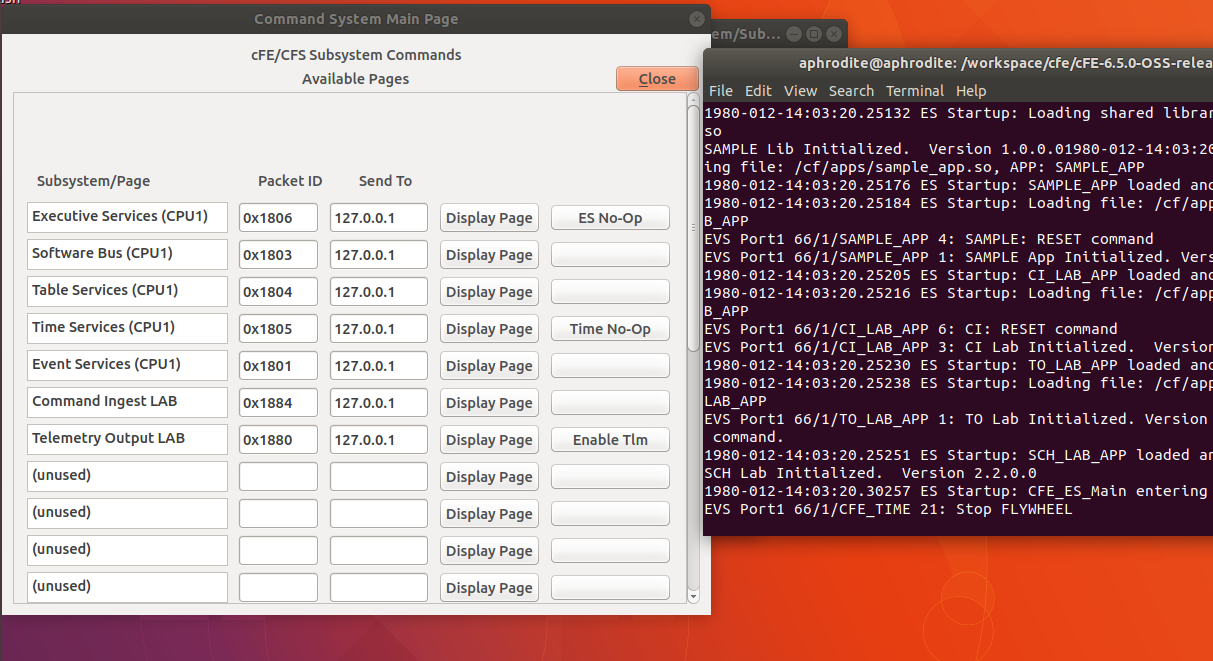Image resolution: width=1213 pixels, height=661 pixels.
Task: Select the Search menu in terminal
Action: point(851,91)
